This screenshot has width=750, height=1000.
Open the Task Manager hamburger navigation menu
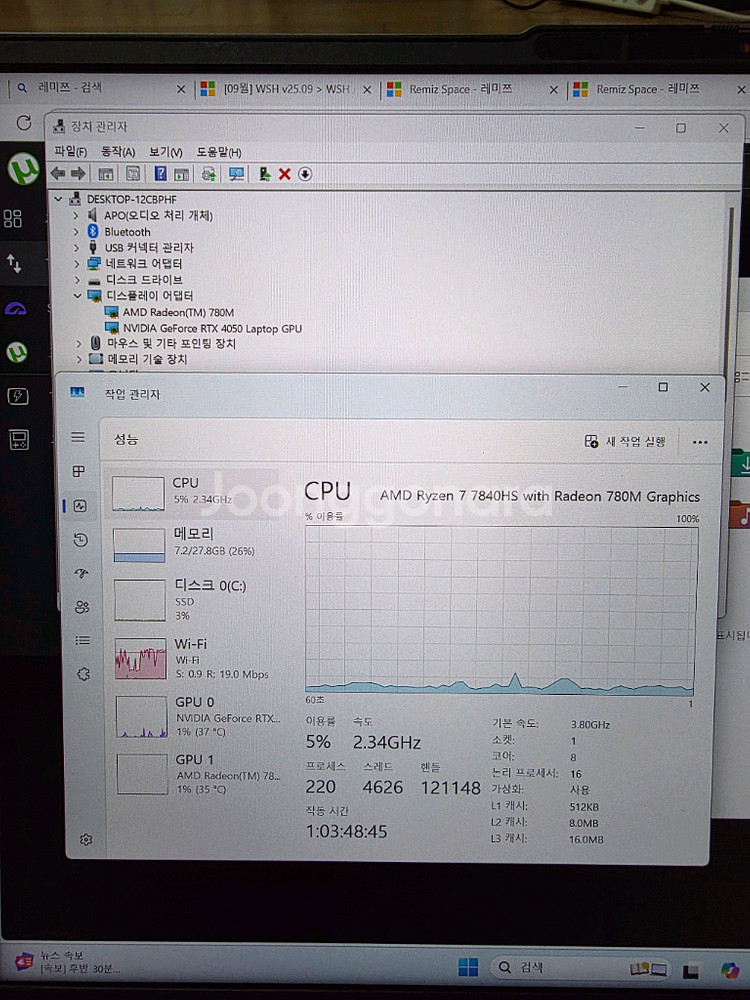[78, 437]
